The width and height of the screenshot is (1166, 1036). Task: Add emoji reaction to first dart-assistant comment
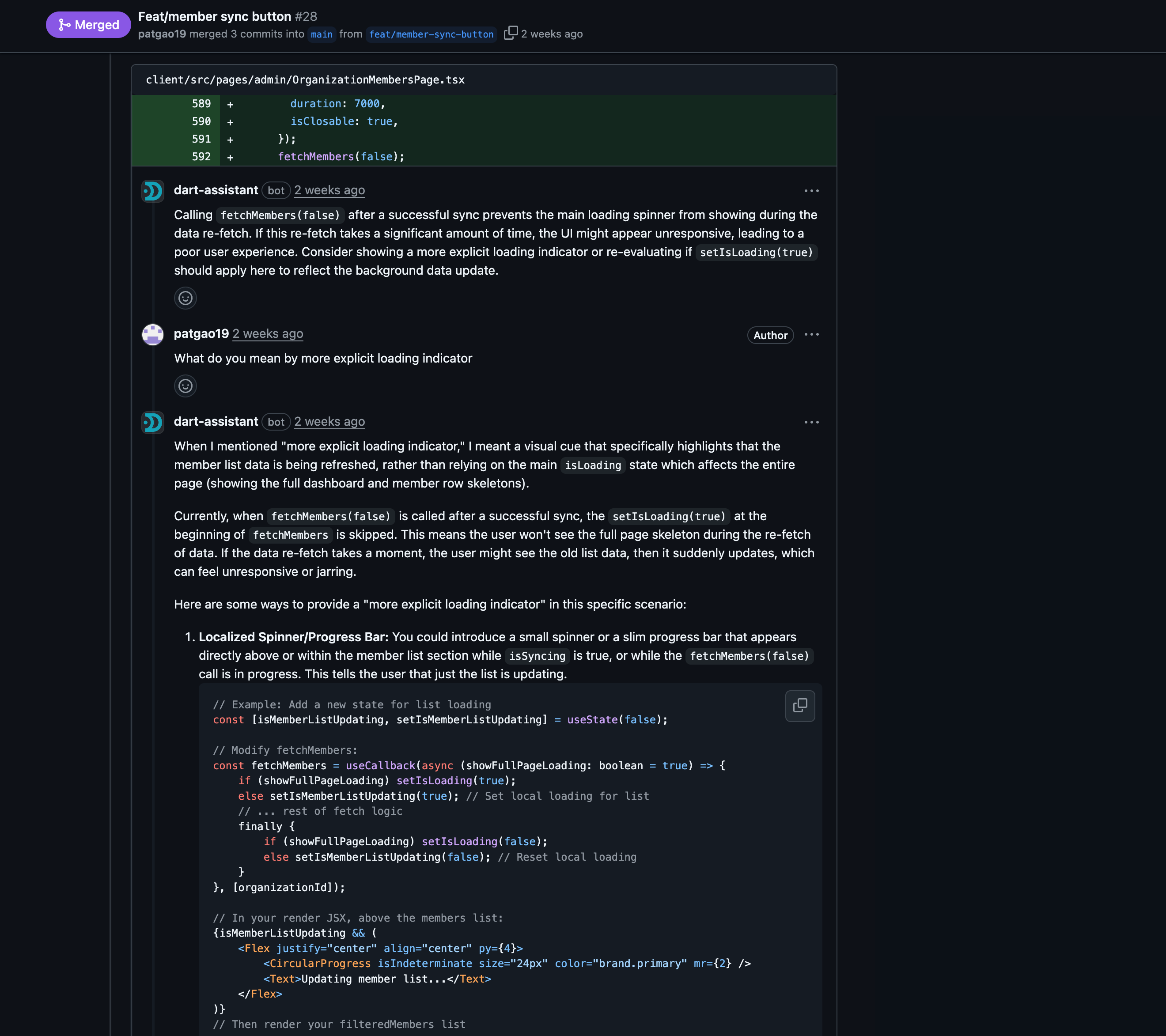(185, 298)
